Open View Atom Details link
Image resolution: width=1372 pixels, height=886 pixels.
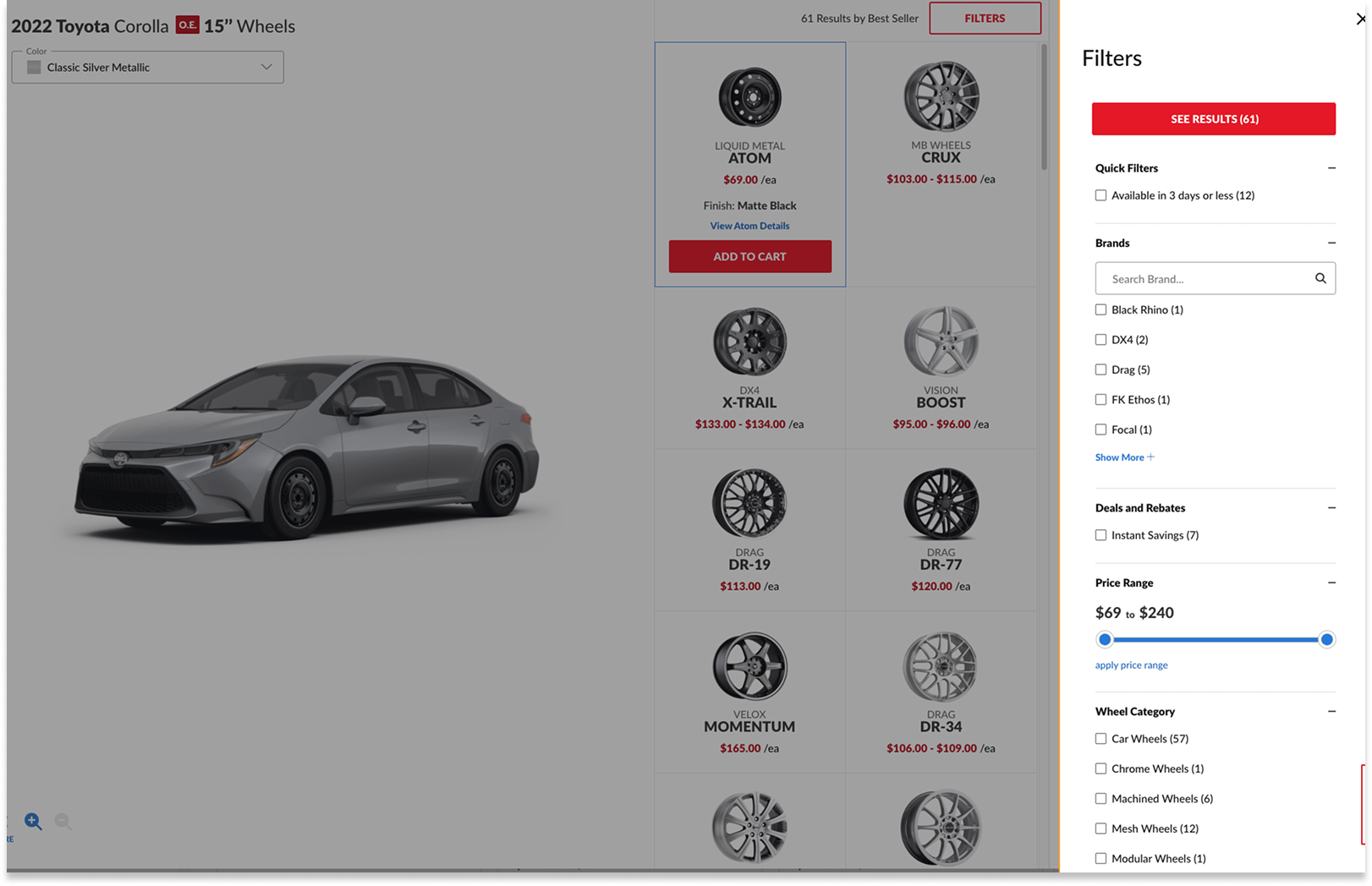(x=749, y=226)
